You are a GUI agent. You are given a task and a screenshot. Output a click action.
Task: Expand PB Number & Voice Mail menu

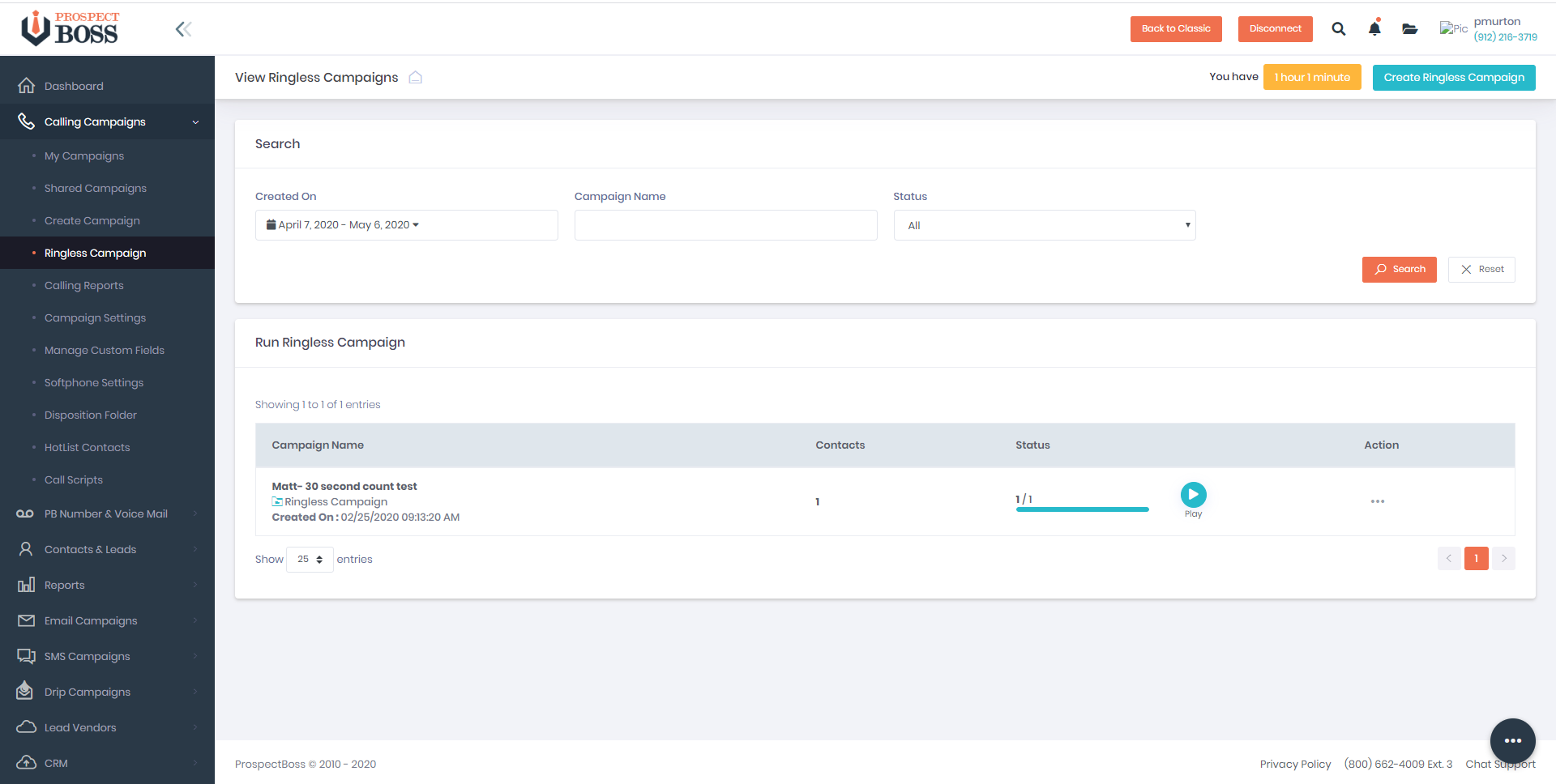pyautogui.click(x=195, y=513)
